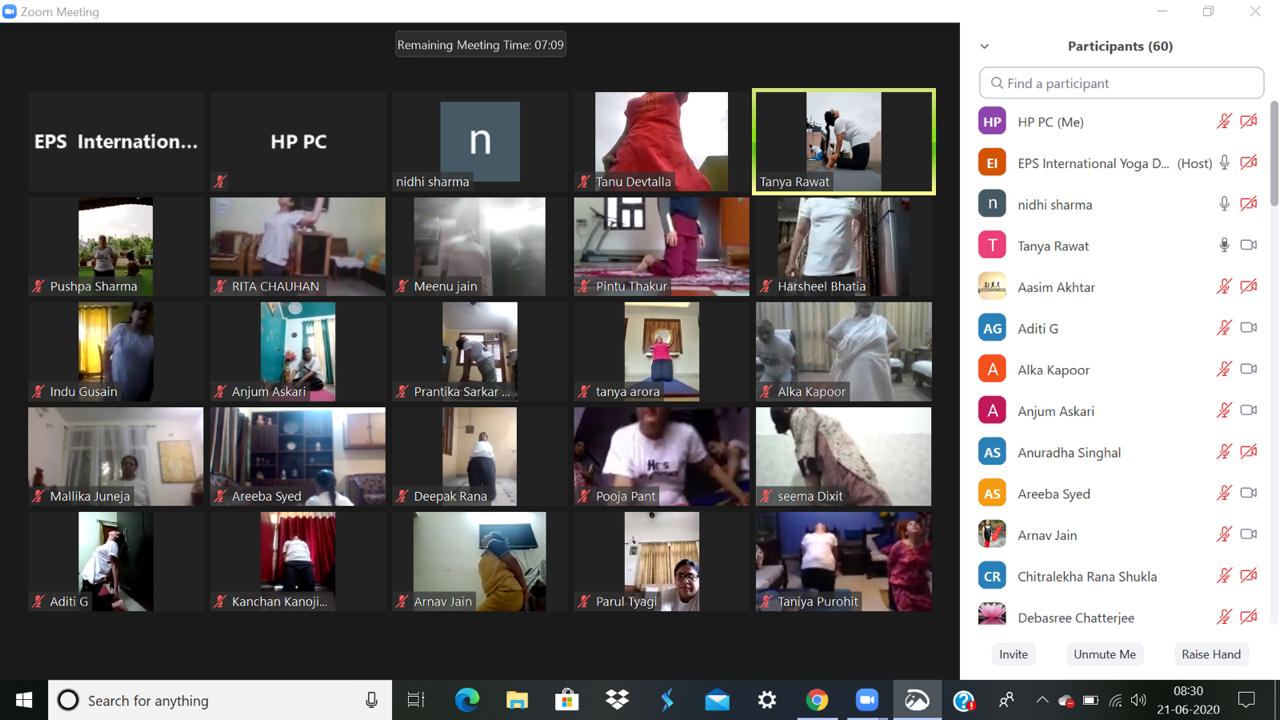This screenshot has height=720, width=1280.
Task: Click HP PC (Me) video-off camera icon
Action: click(1248, 122)
